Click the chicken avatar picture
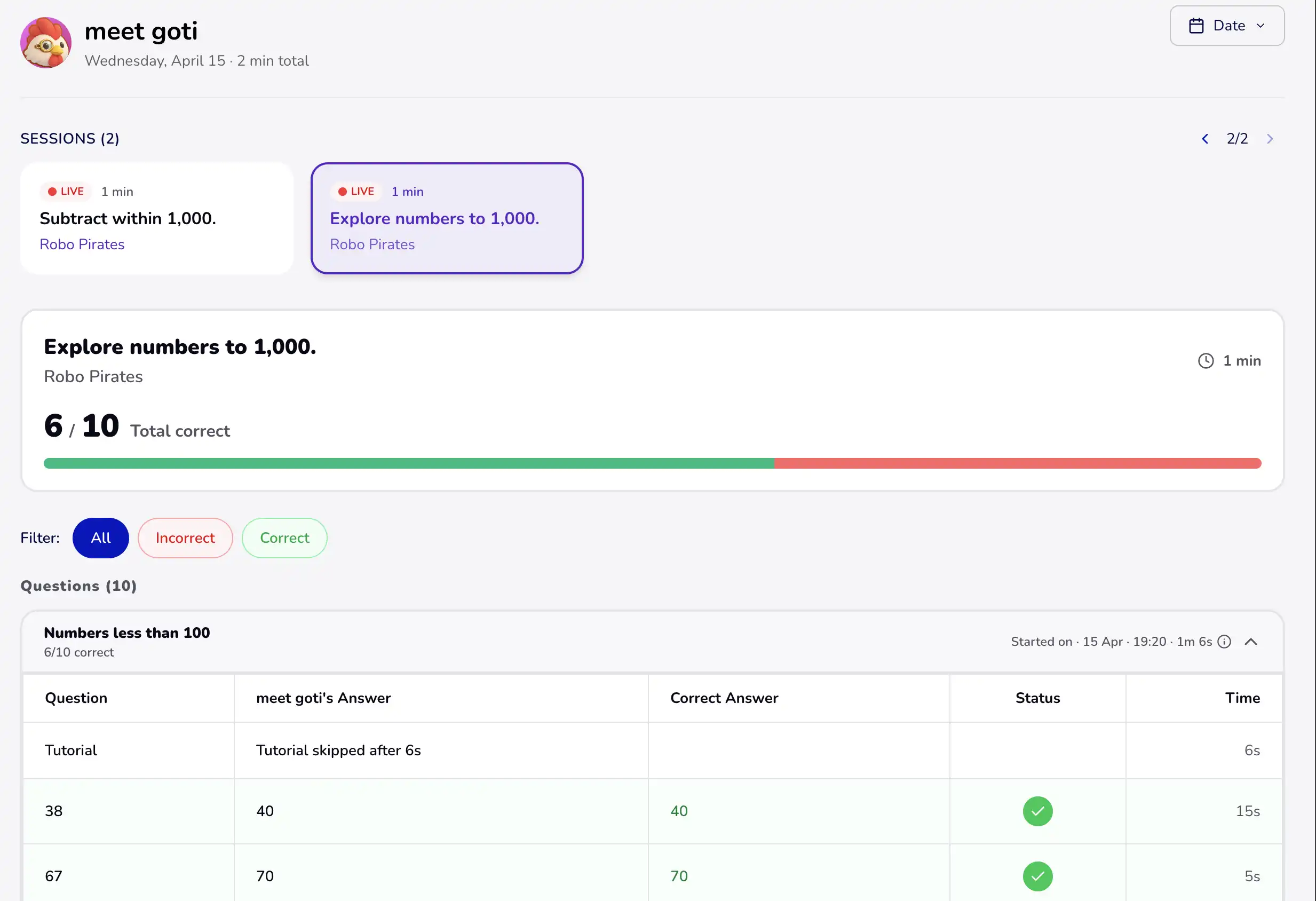 click(46, 43)
